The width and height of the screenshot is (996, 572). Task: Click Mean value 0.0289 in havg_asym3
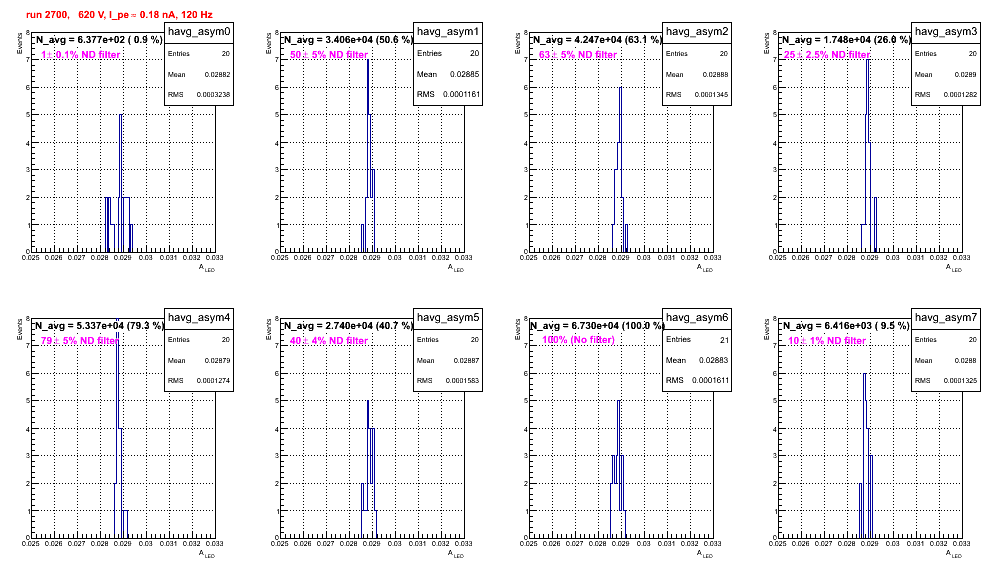[x=966, y=74]
